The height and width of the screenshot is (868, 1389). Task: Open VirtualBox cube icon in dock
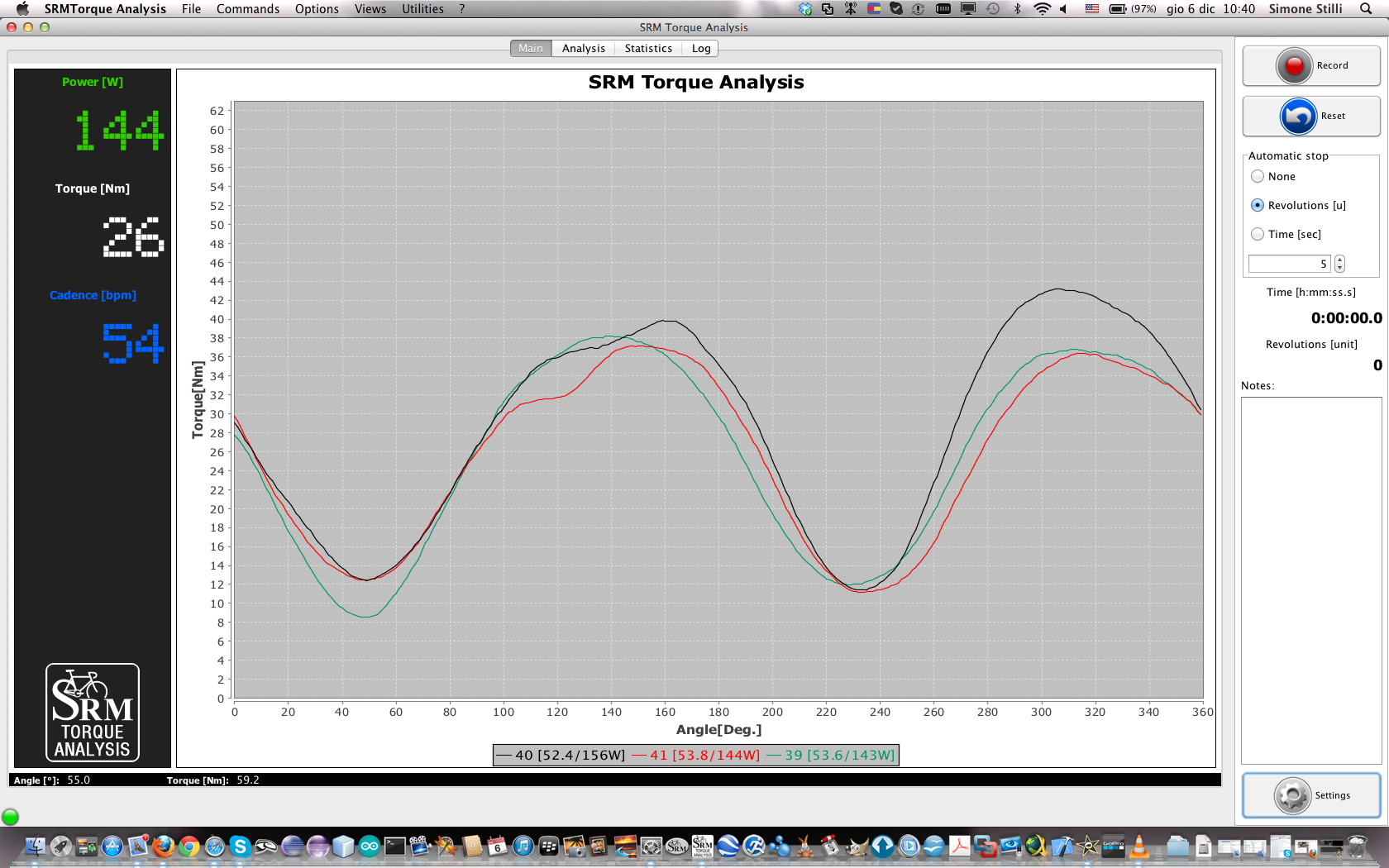pos(343,846)
